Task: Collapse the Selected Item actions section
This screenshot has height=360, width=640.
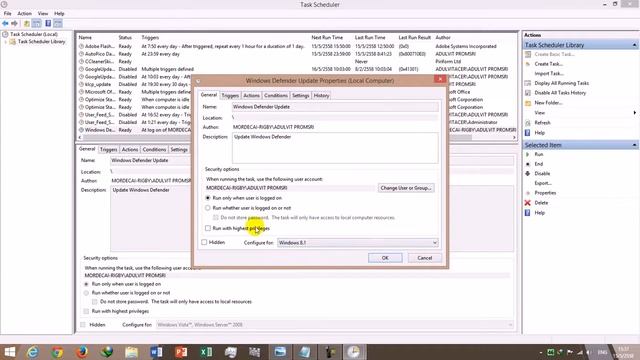Action: tap(634, 145)
